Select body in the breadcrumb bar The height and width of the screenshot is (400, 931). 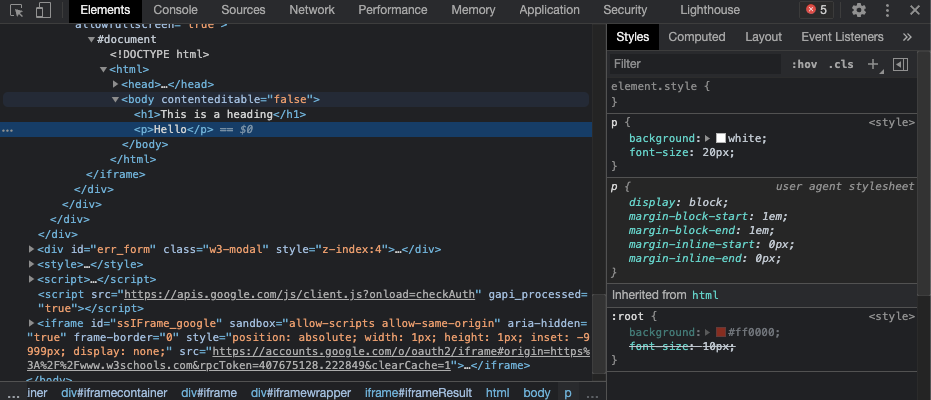click(x=537, y=393)
